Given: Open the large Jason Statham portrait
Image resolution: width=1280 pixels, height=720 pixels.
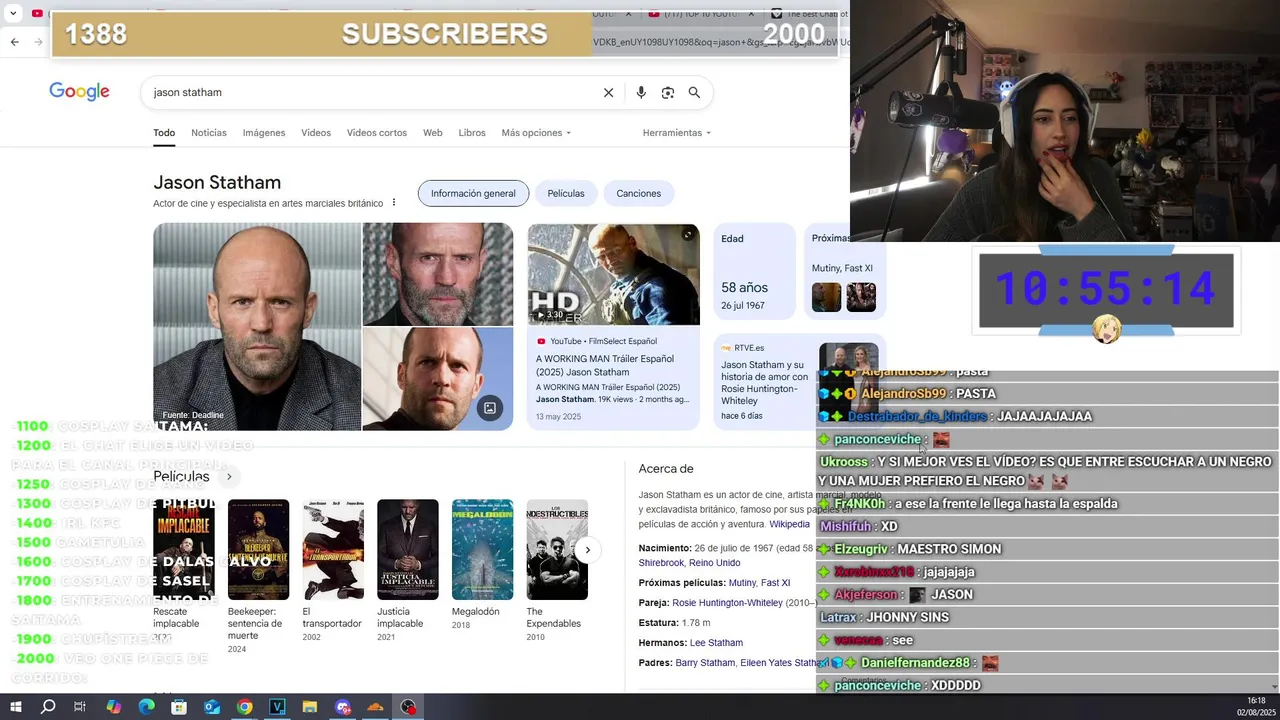Looking at the screenshot, I should pyautogui.click(x=257, y=326).
